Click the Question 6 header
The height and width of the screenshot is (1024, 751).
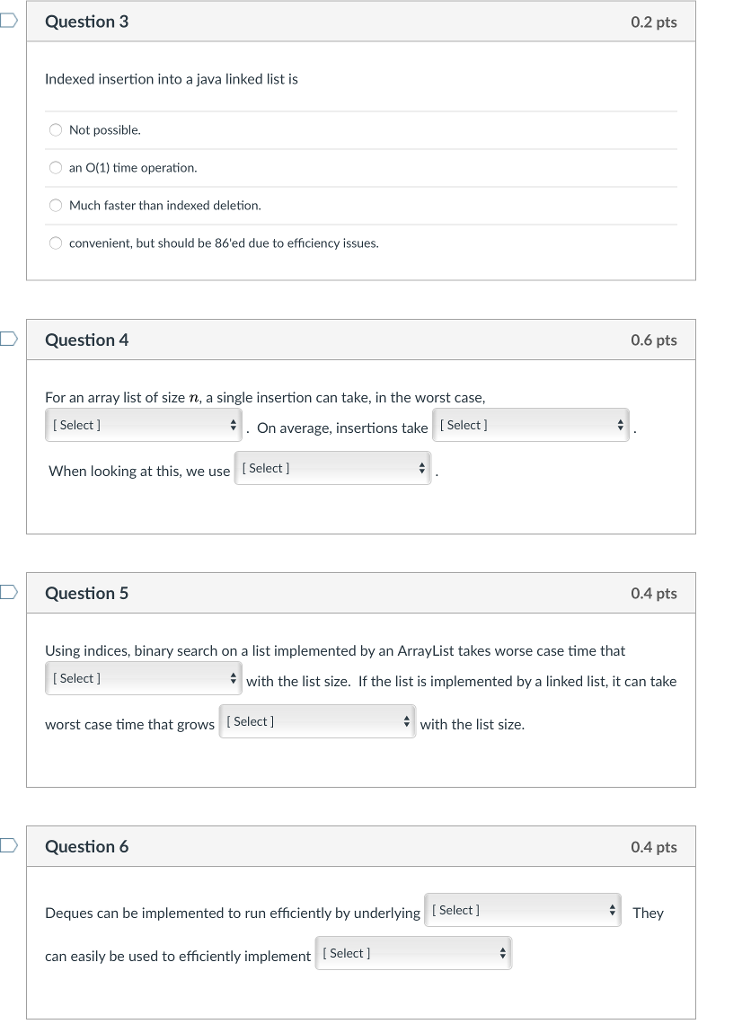click(x=87, y=846)
